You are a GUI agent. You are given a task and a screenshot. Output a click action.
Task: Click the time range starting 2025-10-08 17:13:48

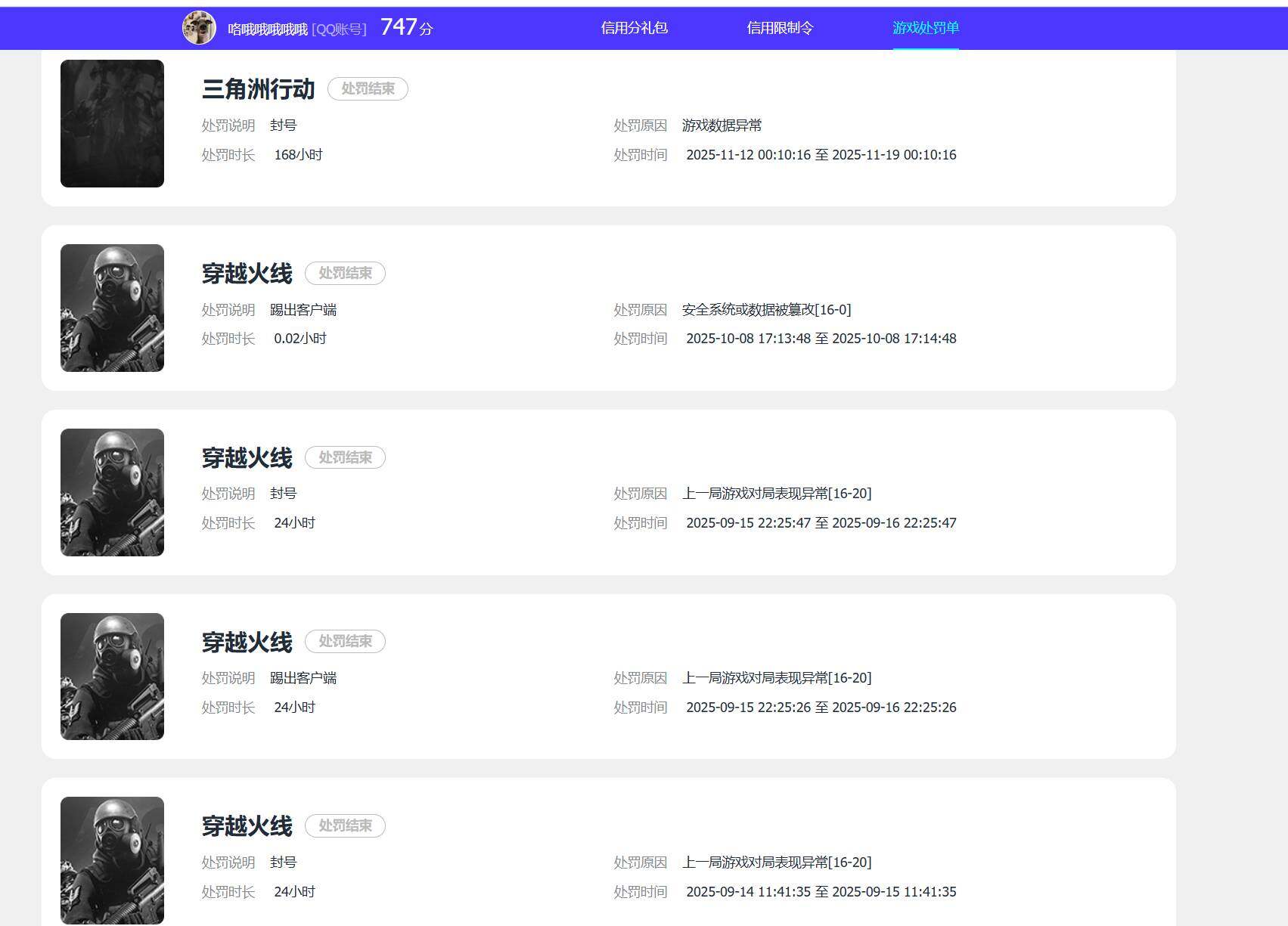click(x=821, y=339)
